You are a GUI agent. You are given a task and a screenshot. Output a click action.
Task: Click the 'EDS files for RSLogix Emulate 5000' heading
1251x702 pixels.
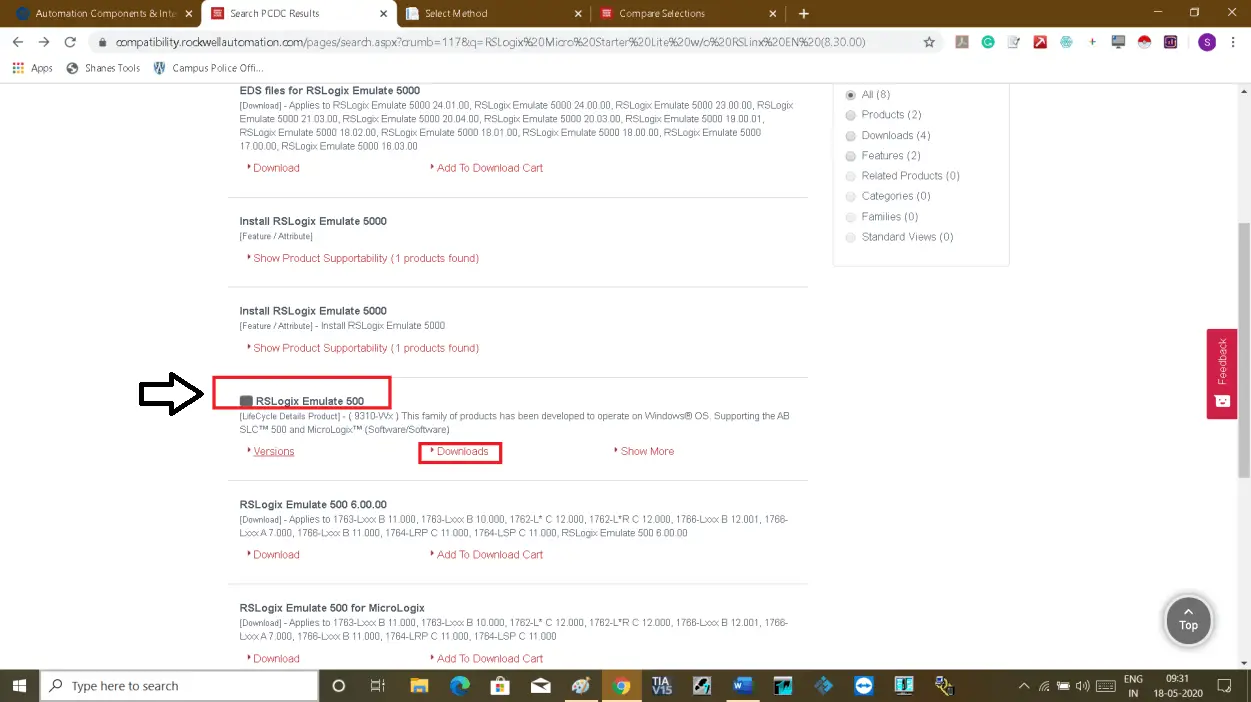click(330, 91)
